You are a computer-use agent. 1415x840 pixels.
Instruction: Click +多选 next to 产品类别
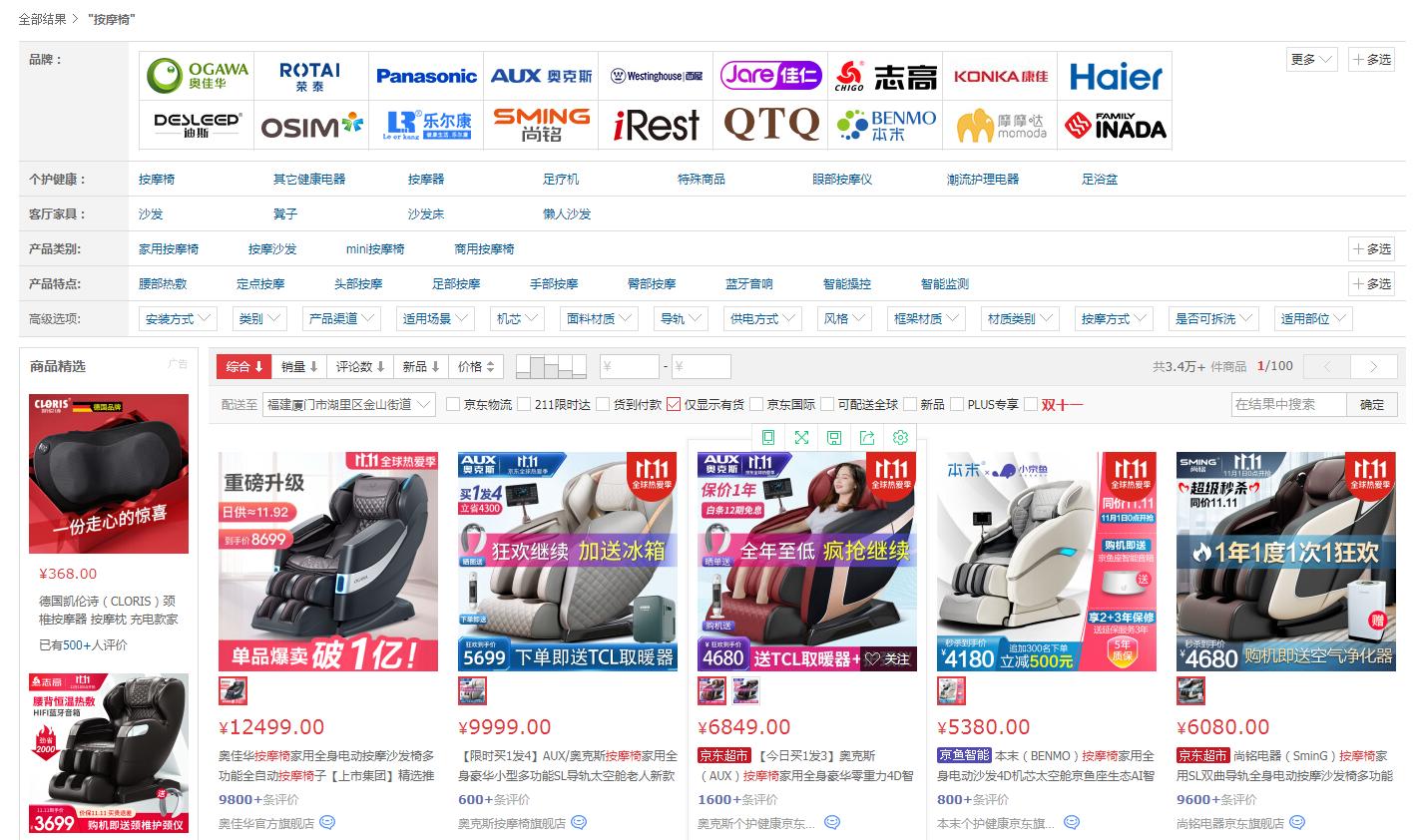click(1371, 248)
